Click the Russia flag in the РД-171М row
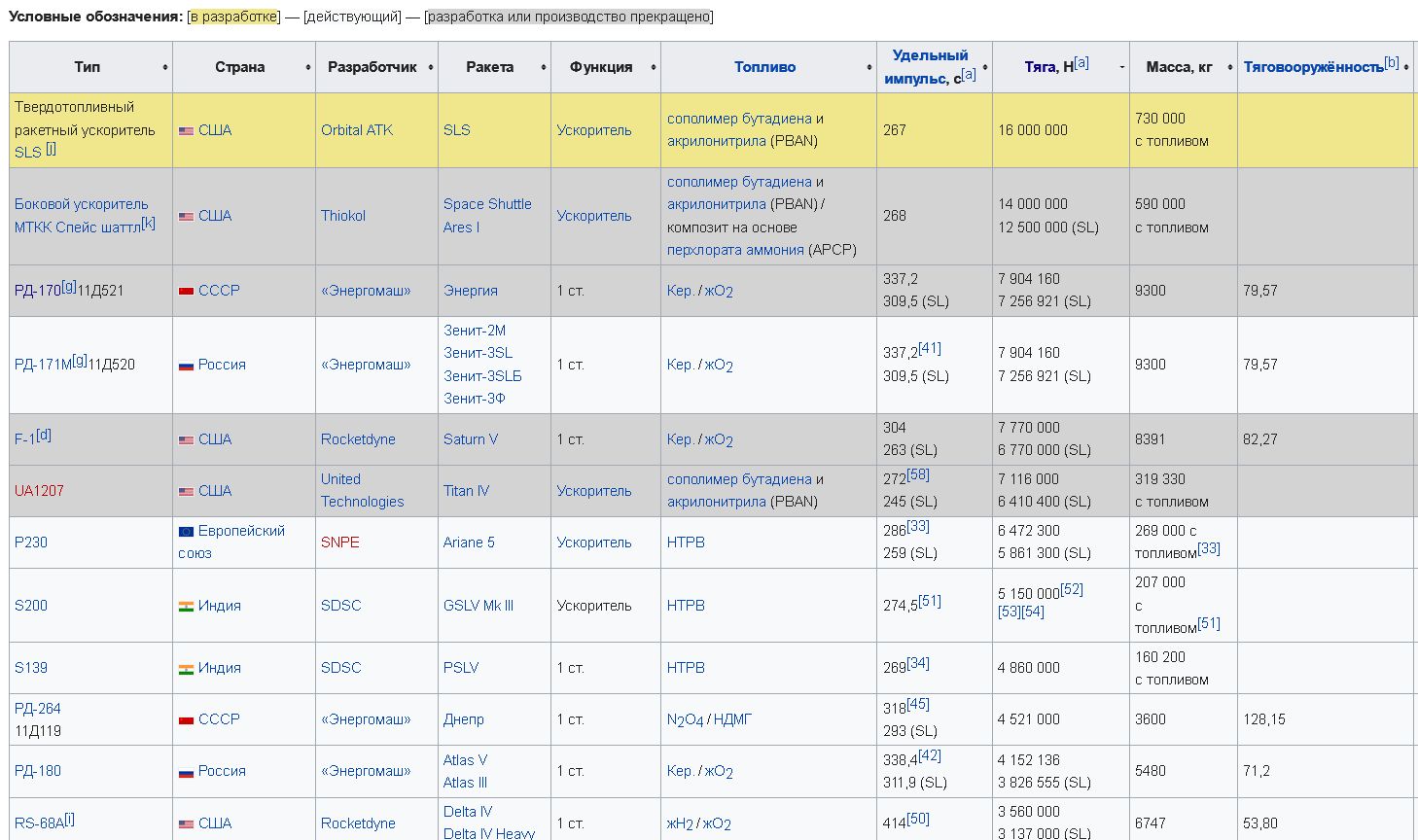 click(186, 366)
